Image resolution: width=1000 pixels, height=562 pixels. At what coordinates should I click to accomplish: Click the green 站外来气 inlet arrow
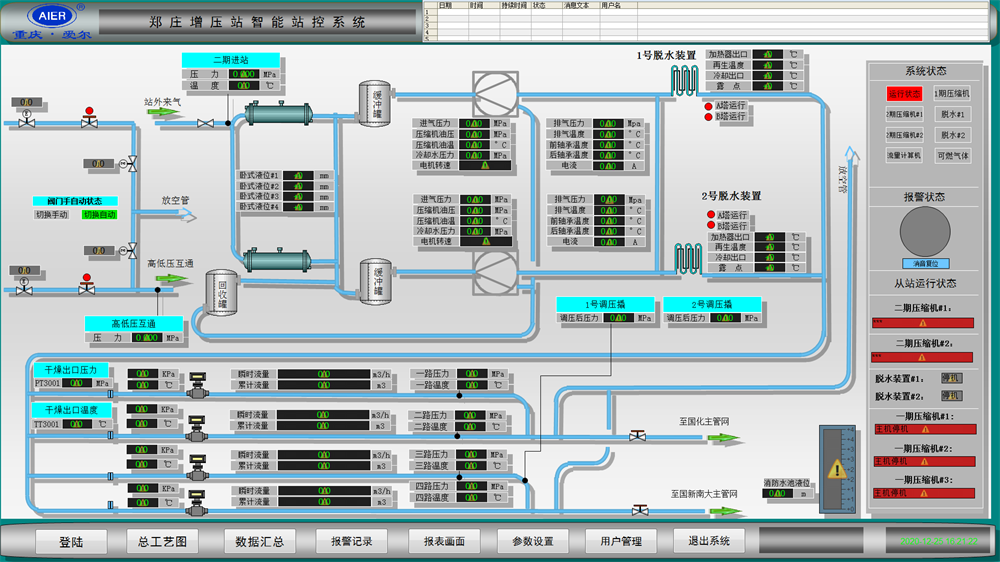pos(164,112)
